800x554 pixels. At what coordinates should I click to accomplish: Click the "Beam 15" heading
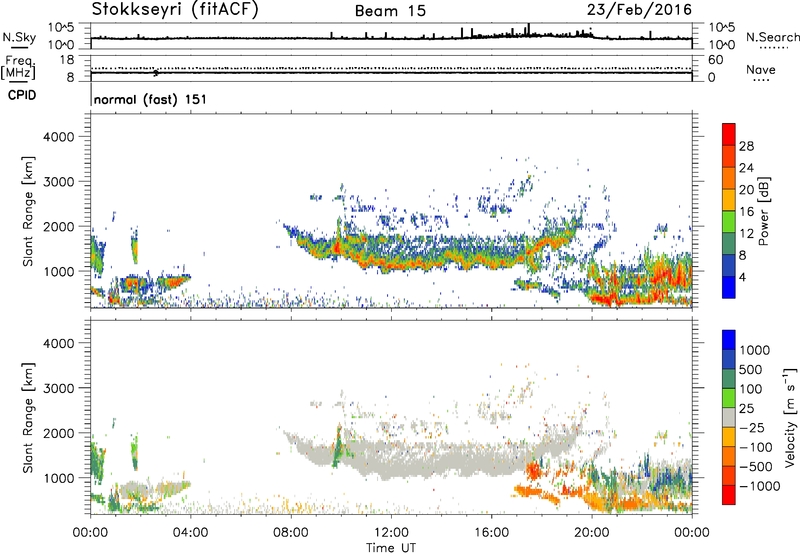[390, 11]
